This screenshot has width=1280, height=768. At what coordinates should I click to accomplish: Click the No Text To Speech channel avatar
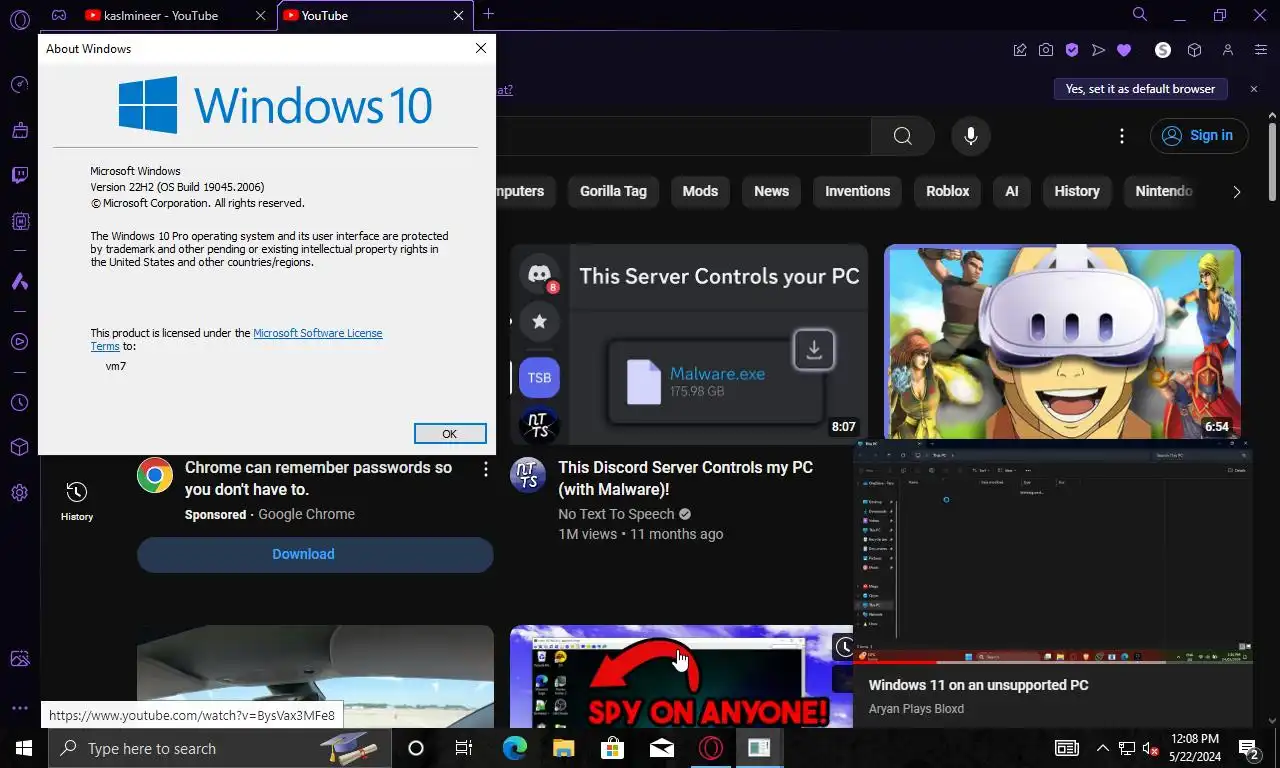[528, 475]
